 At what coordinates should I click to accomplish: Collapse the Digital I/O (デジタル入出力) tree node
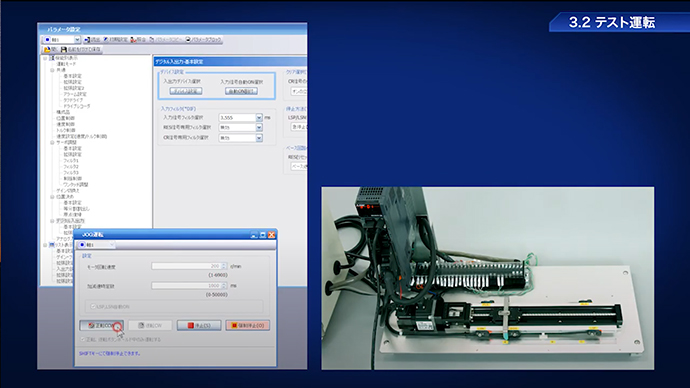[x=52, y=221]
